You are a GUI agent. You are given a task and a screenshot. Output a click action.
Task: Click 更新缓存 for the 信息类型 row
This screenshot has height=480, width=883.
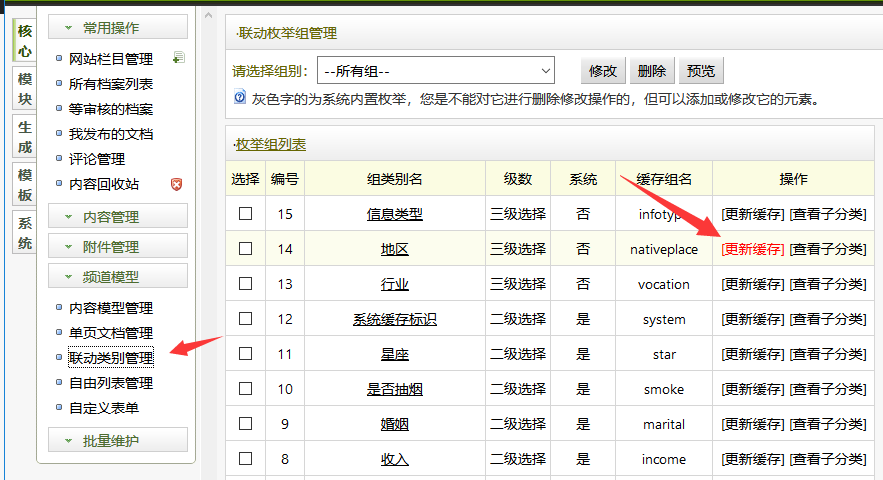[x=752, y=214]
